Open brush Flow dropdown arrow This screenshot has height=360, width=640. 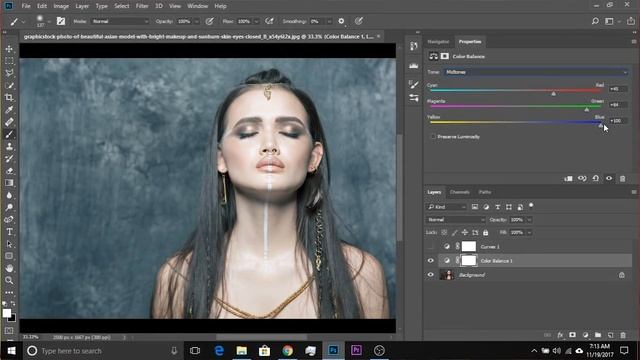pyautogui.click(x=256, y=21)
